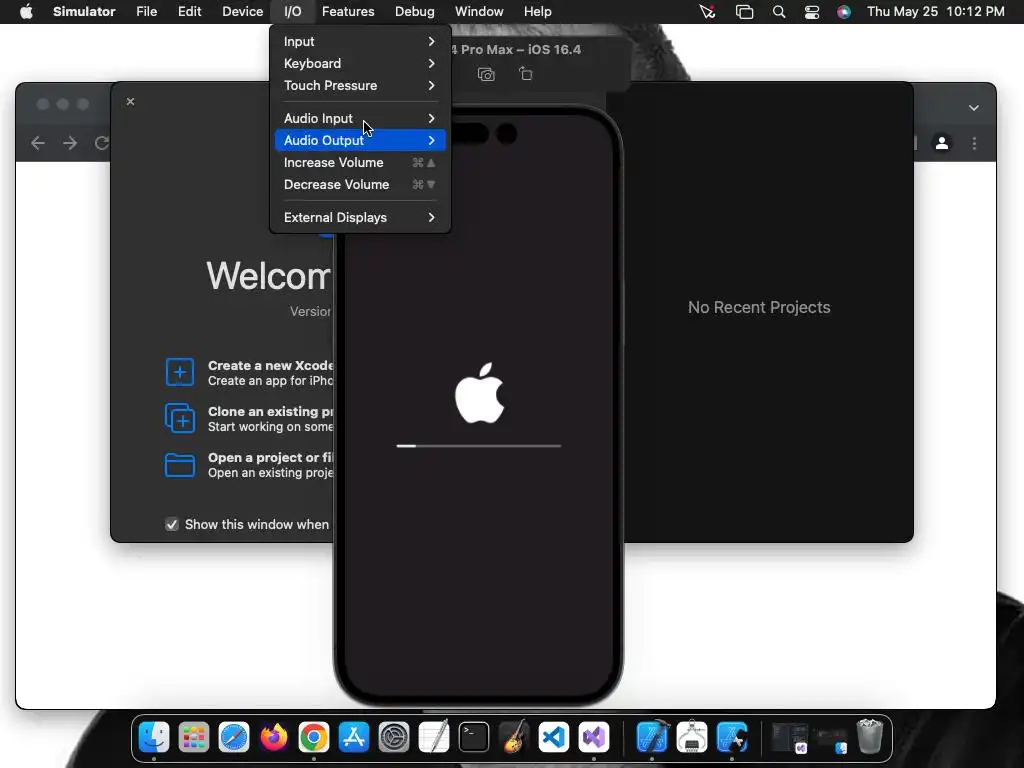Click the Open a project folder icon
Image resolution: width=1024 pixels, height=768 pixels.
click(180, 465)
